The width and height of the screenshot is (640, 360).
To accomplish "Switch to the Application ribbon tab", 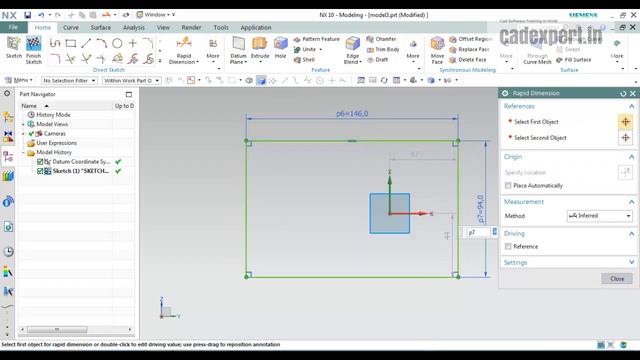I will click(x=256, y=27).
